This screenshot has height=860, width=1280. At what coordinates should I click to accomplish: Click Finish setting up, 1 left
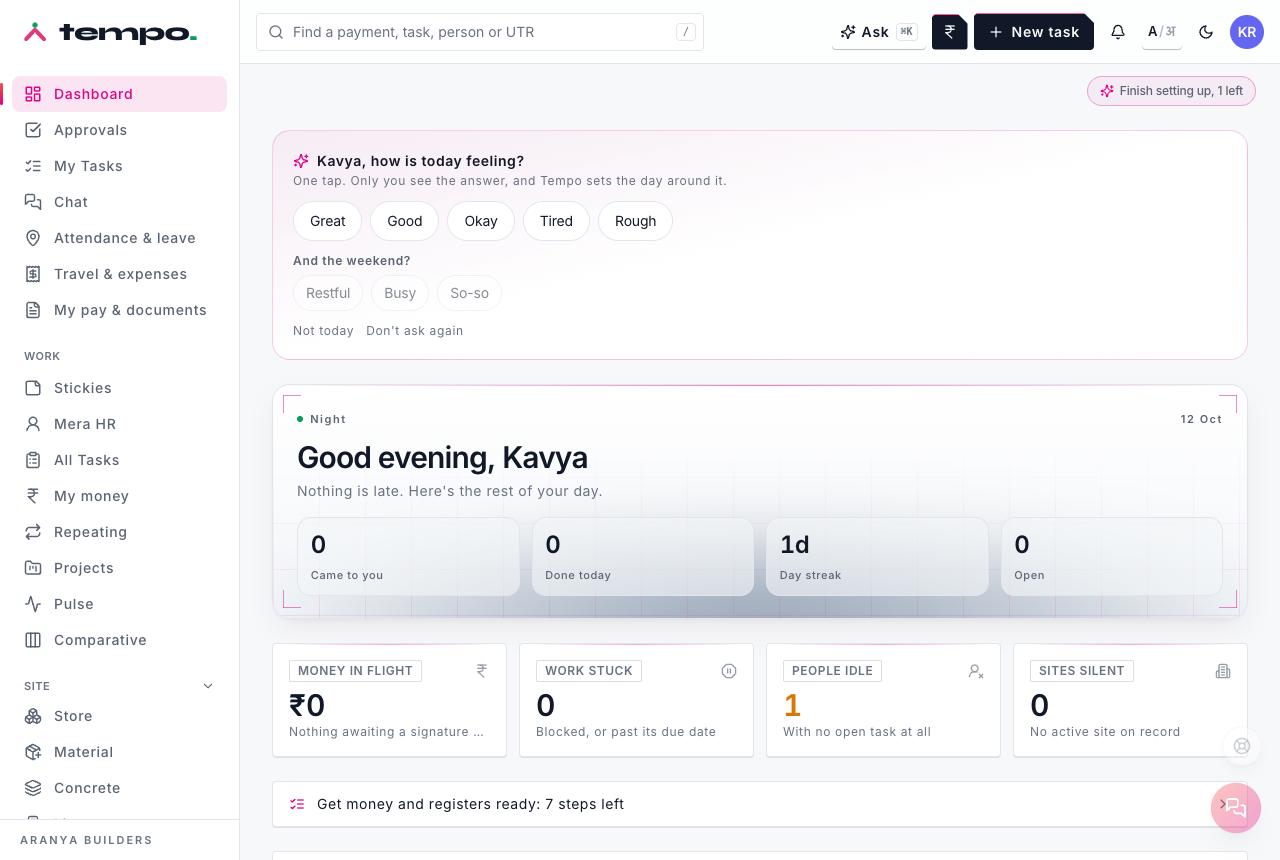[x=1171, y=91]
